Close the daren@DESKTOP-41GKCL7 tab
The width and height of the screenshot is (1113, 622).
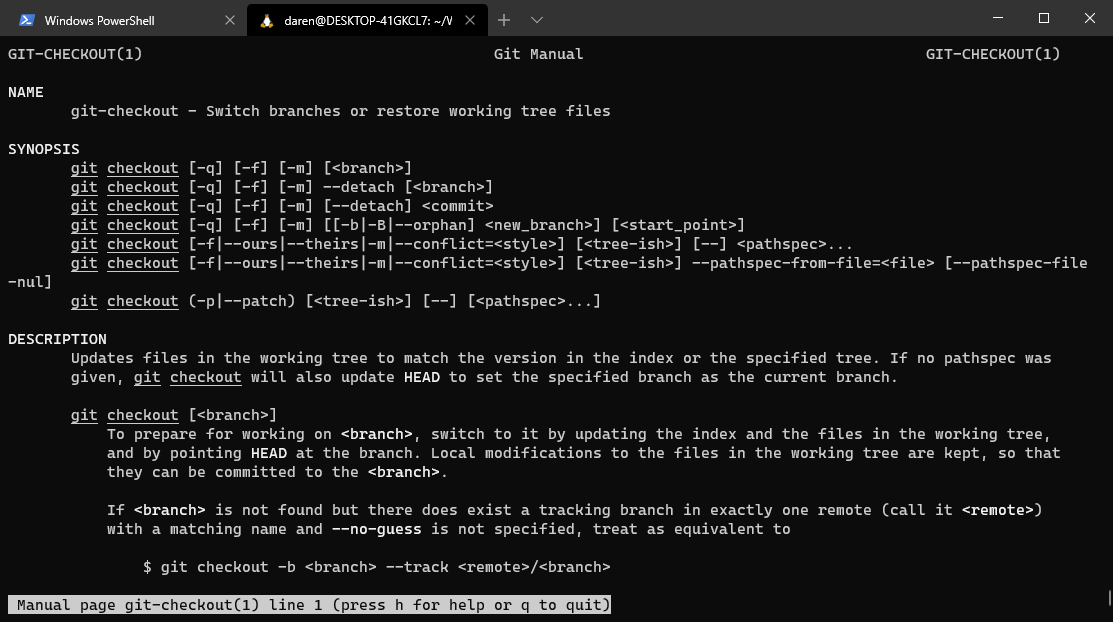(x=470, y=21)
